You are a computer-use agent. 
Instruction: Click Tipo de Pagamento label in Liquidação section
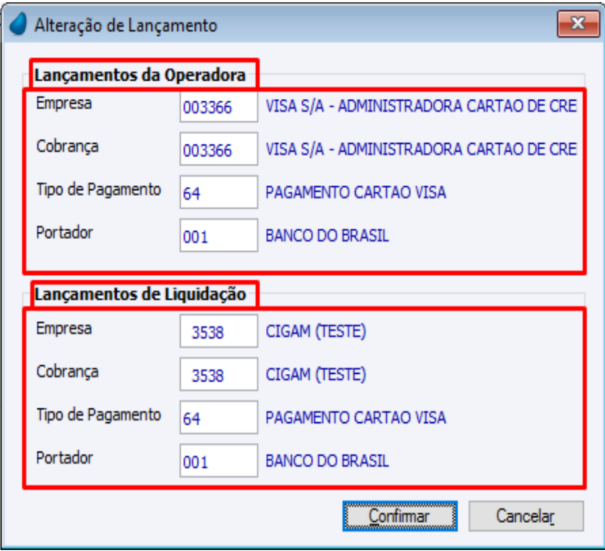point(99,415)
